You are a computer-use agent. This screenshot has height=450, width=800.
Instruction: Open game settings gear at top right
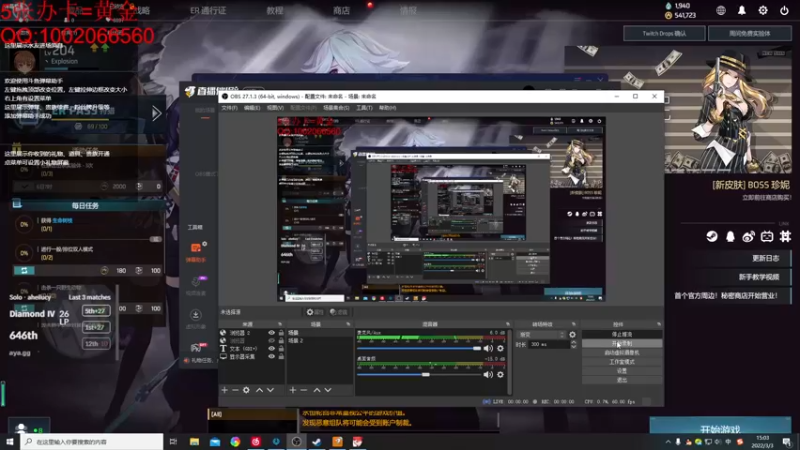[x=763, y=10]
